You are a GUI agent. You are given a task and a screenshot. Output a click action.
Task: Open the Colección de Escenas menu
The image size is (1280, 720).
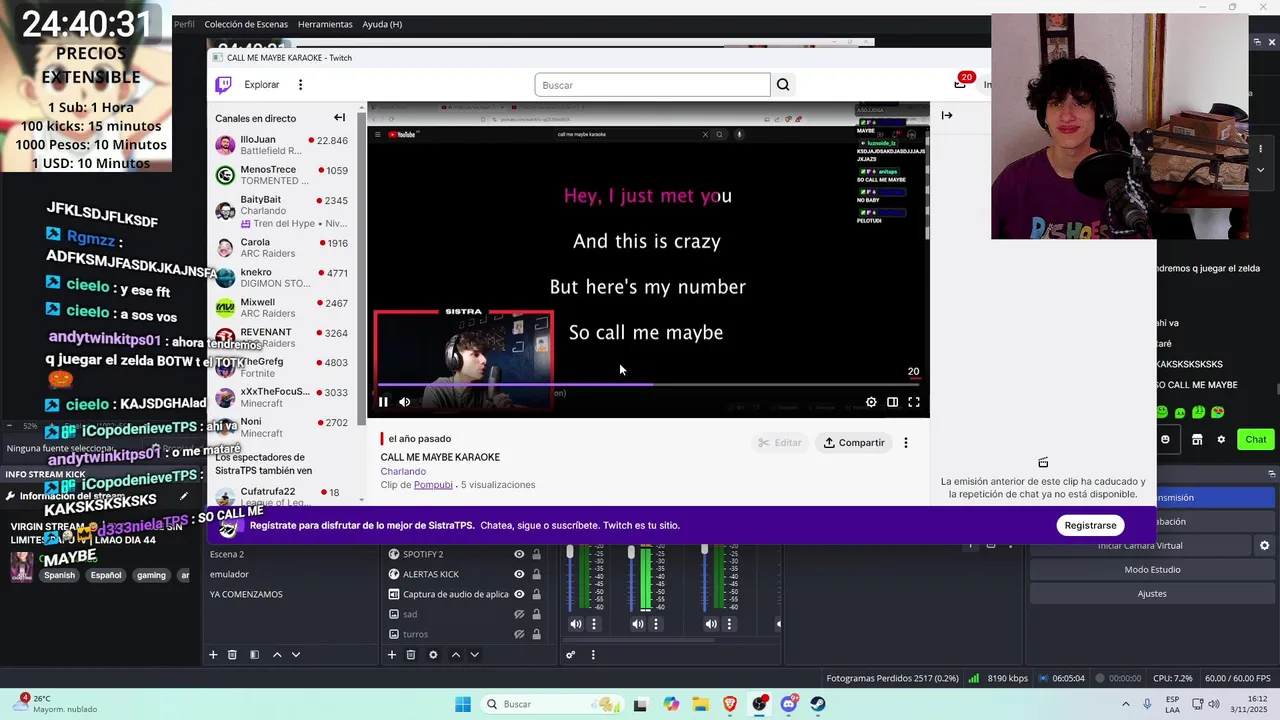click(246, 24)
